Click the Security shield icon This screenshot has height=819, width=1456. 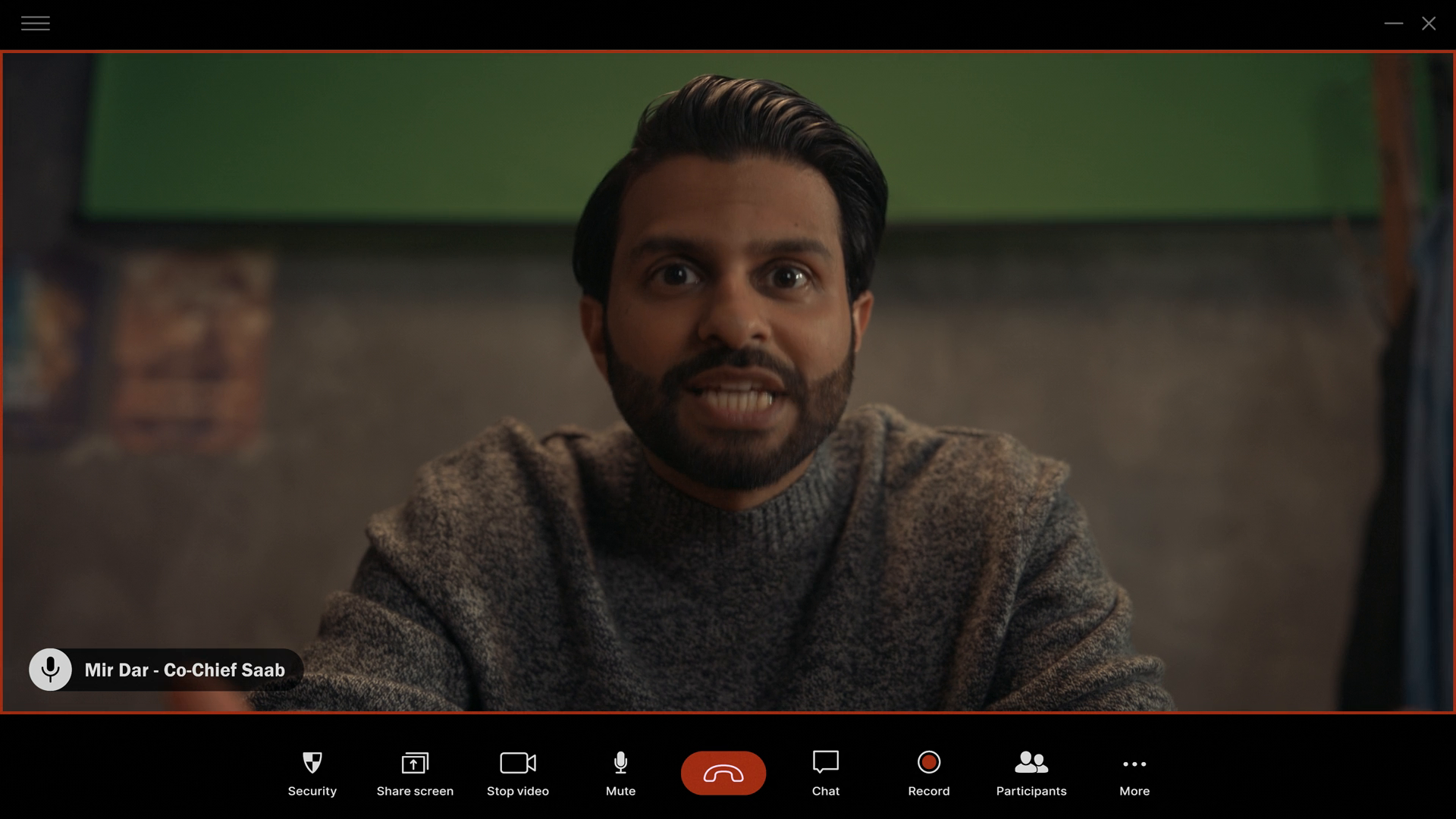(312, 762)
